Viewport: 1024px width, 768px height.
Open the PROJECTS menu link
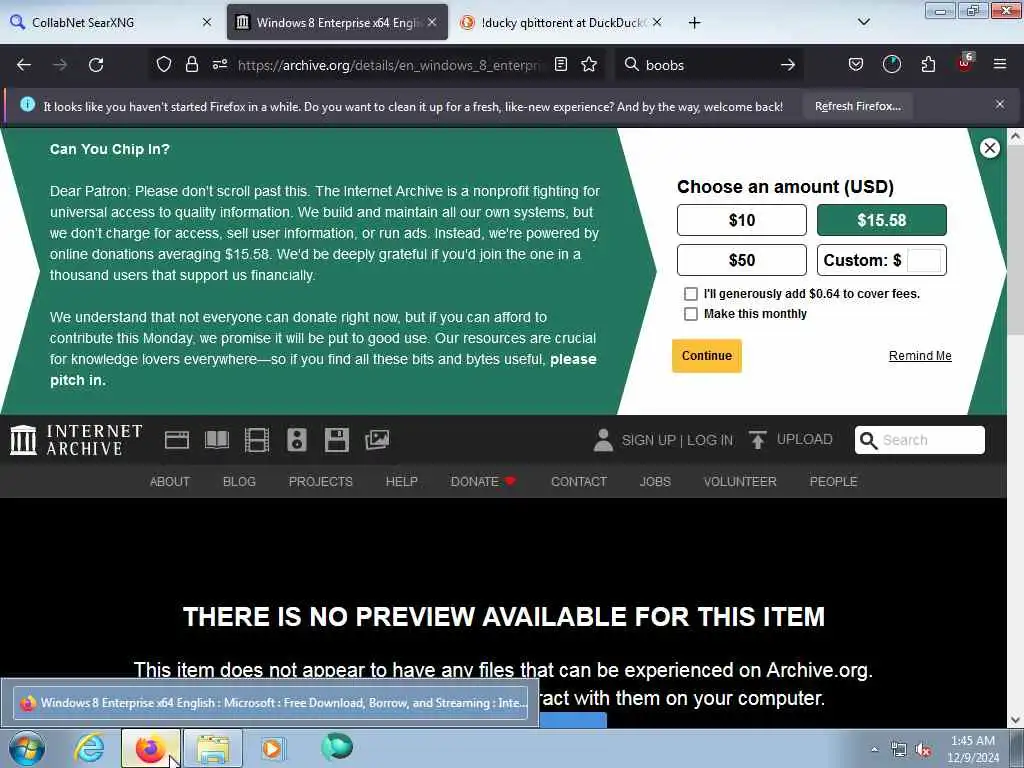tap(321, 481)
